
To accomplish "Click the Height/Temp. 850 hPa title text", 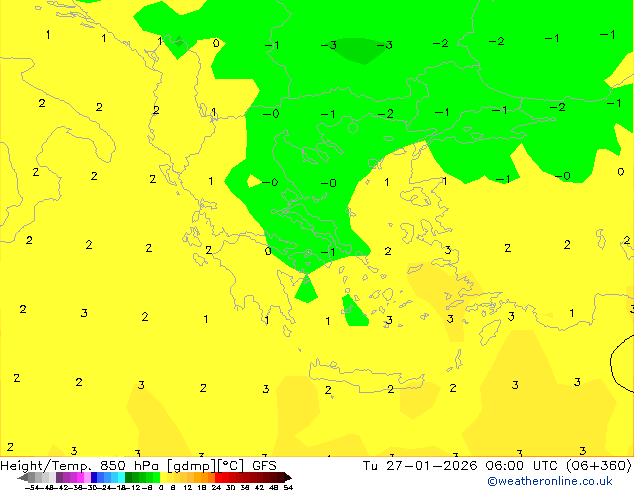I will coord(79,466).
